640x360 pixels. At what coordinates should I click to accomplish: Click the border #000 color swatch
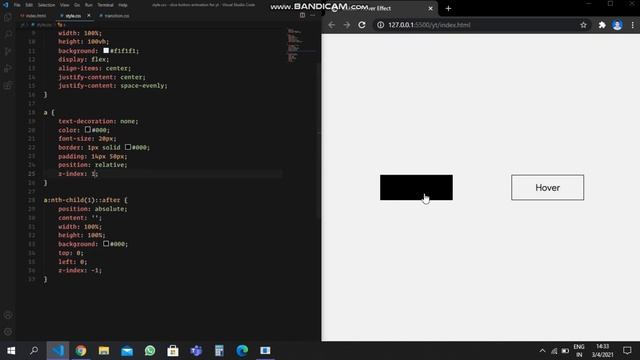coord(128,147)
